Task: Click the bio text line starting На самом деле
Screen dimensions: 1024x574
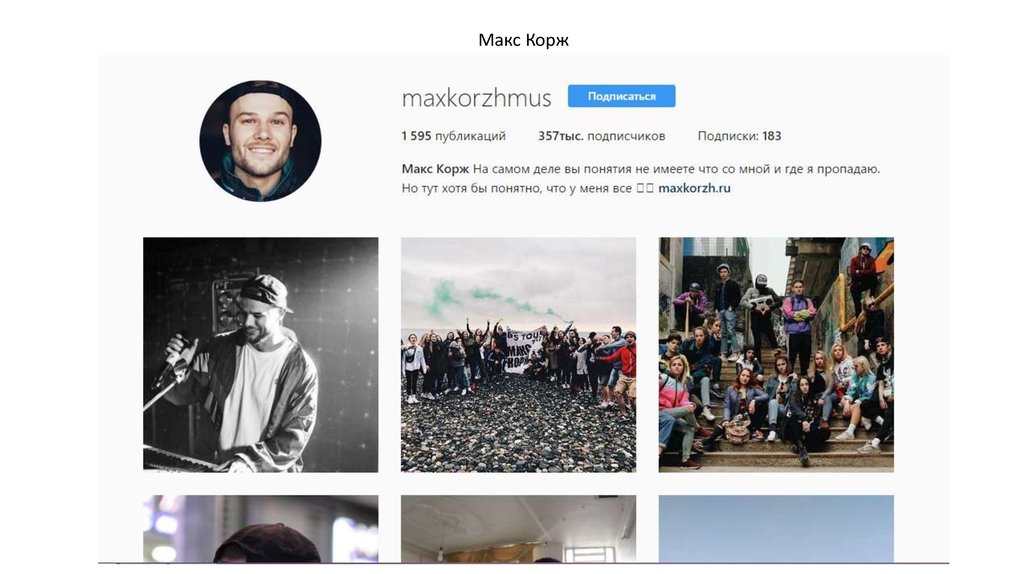Action: (676, 168)
